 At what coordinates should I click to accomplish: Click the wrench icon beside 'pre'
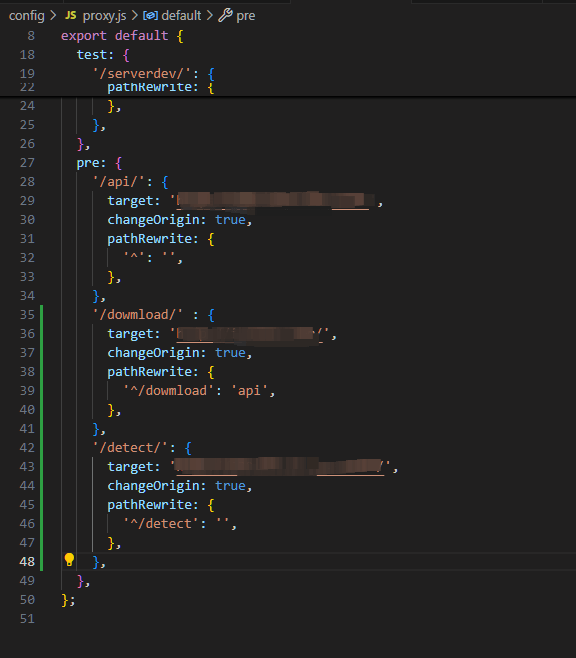pyautogui.click(x=225, y=16)
